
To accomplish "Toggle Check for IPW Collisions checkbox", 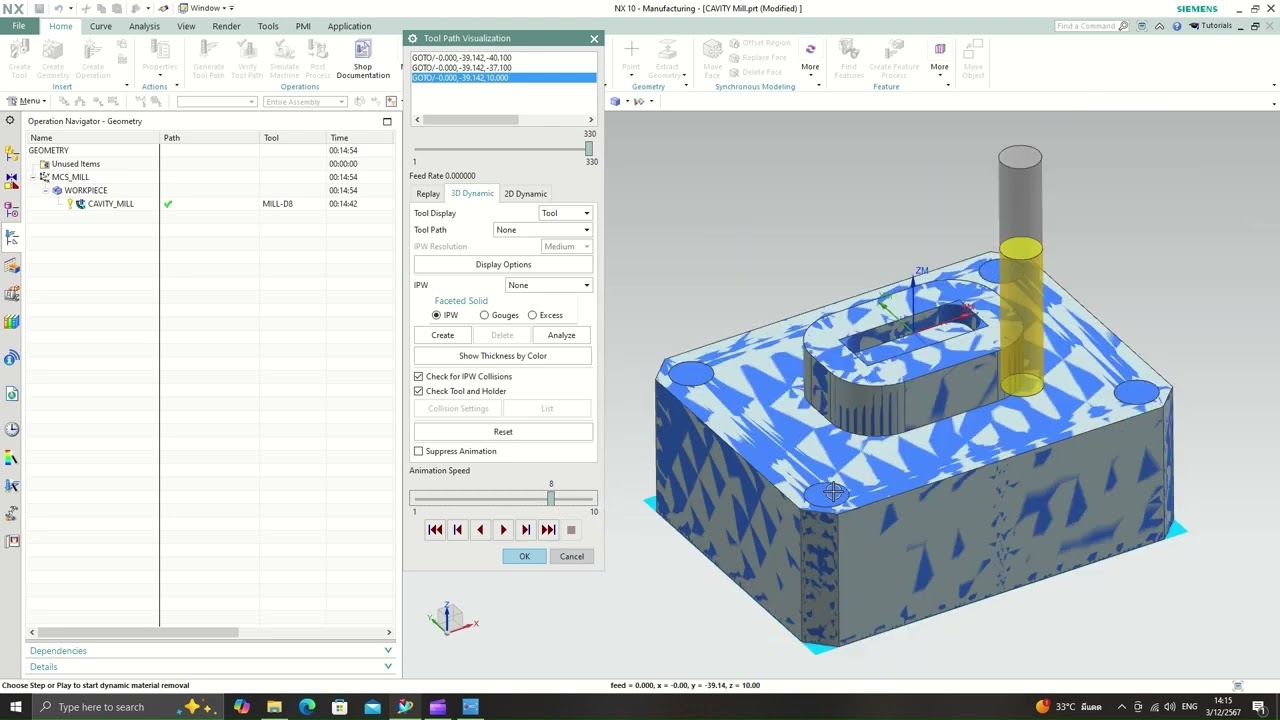I will pyautogui.click(x=418, y=376).
